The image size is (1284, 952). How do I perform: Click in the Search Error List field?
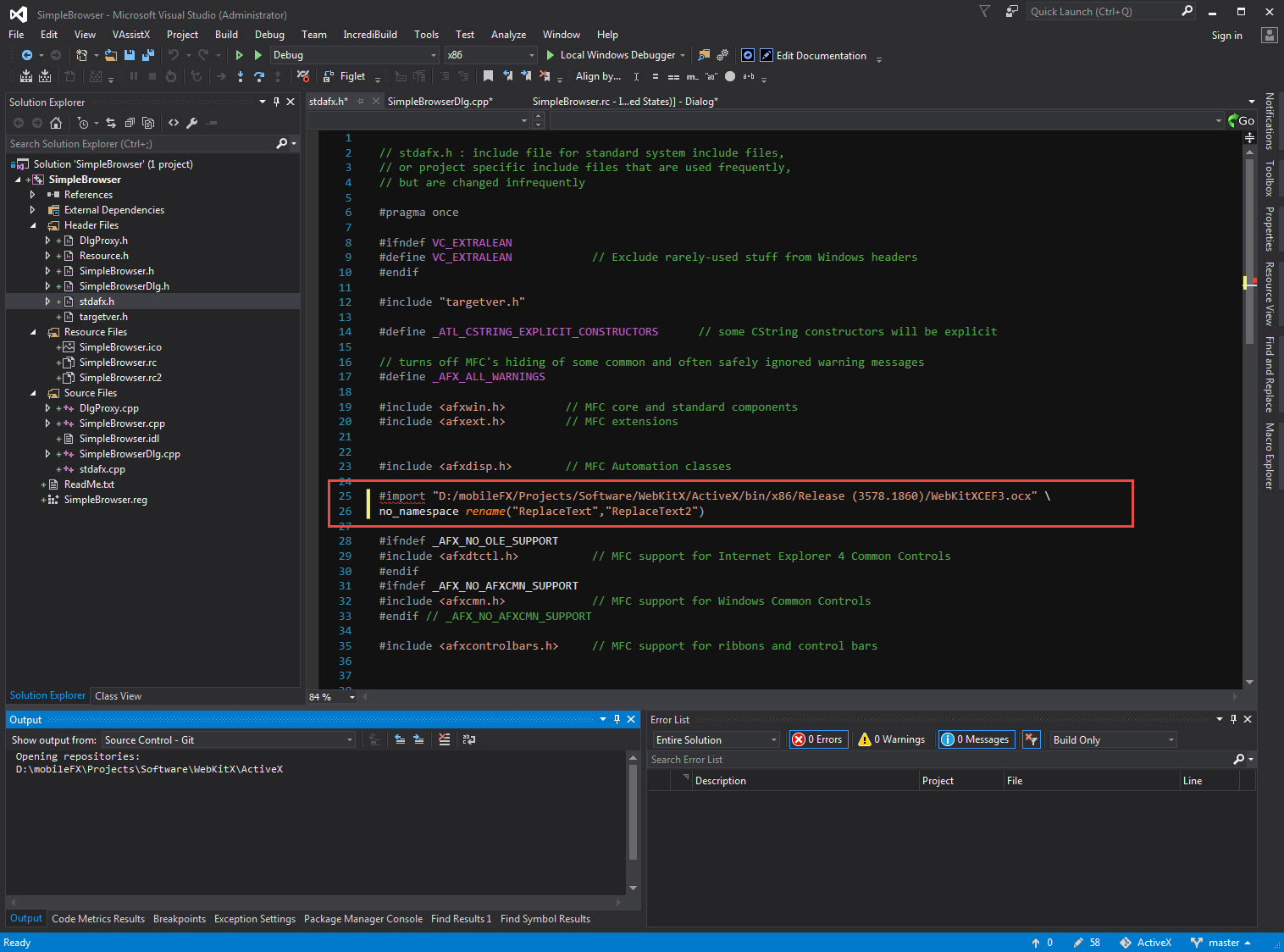tap(938, 760)
